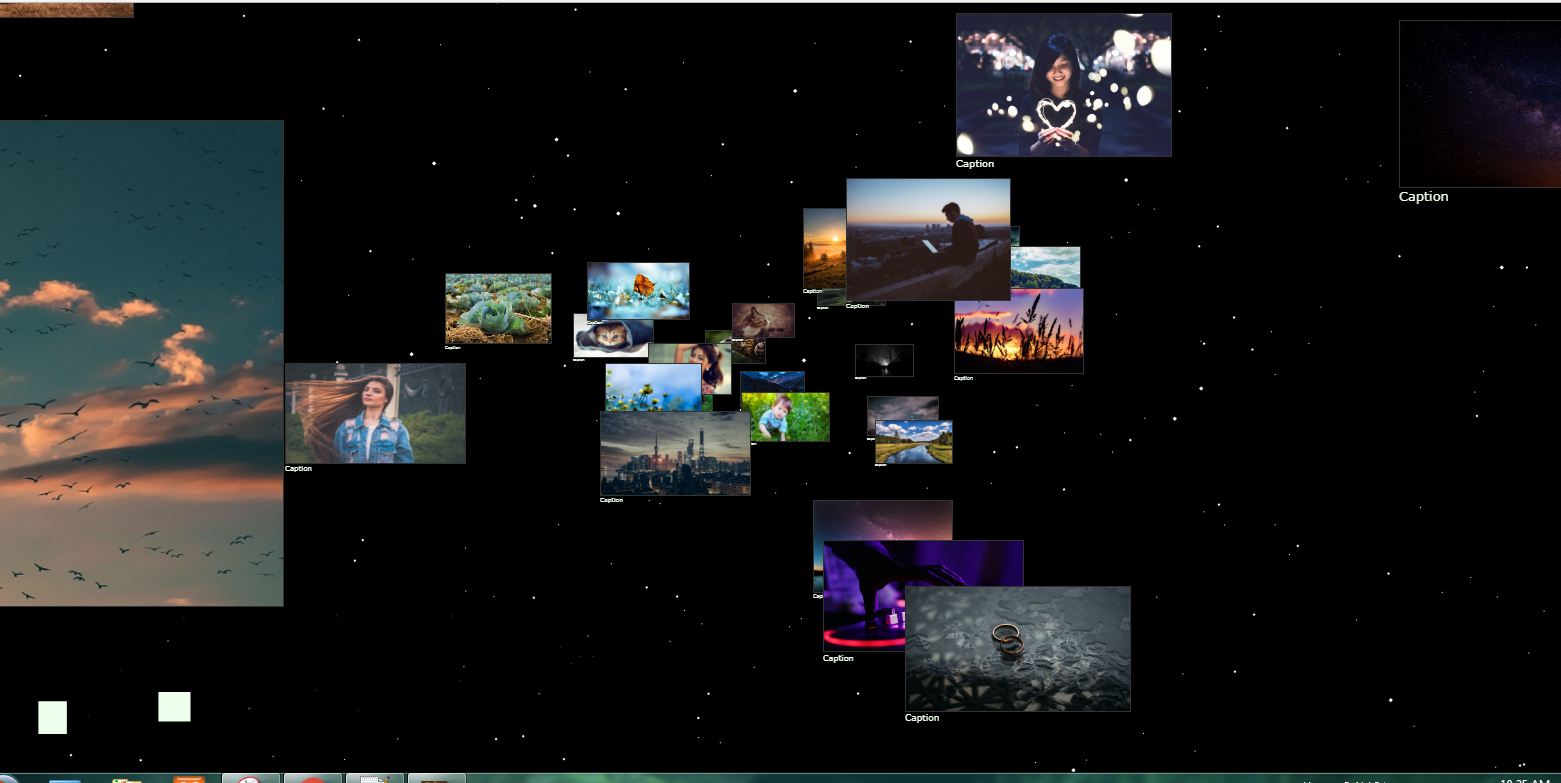Toggle the larger white square control bottom-left
This screenshot has height=783, width=1561.
coord(174,707)
